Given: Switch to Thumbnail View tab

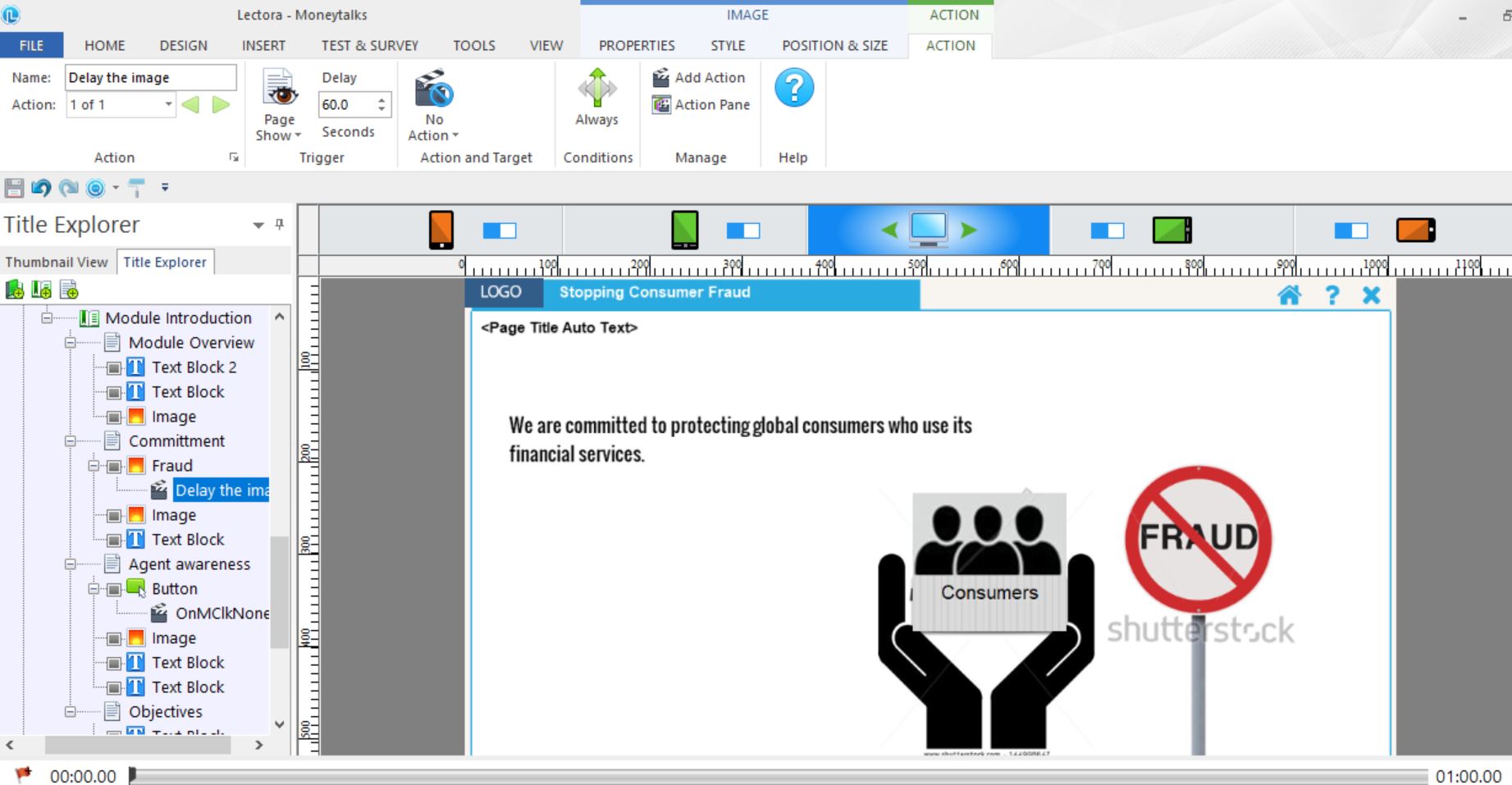Looking at the screenshot, I should [57, 262].
